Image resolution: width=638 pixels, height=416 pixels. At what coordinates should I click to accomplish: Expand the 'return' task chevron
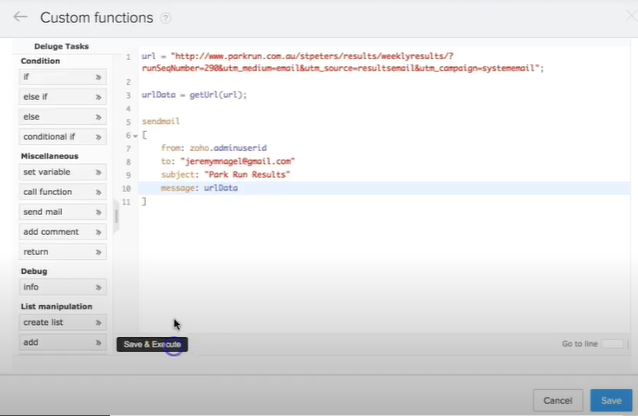tap(98, 252)
